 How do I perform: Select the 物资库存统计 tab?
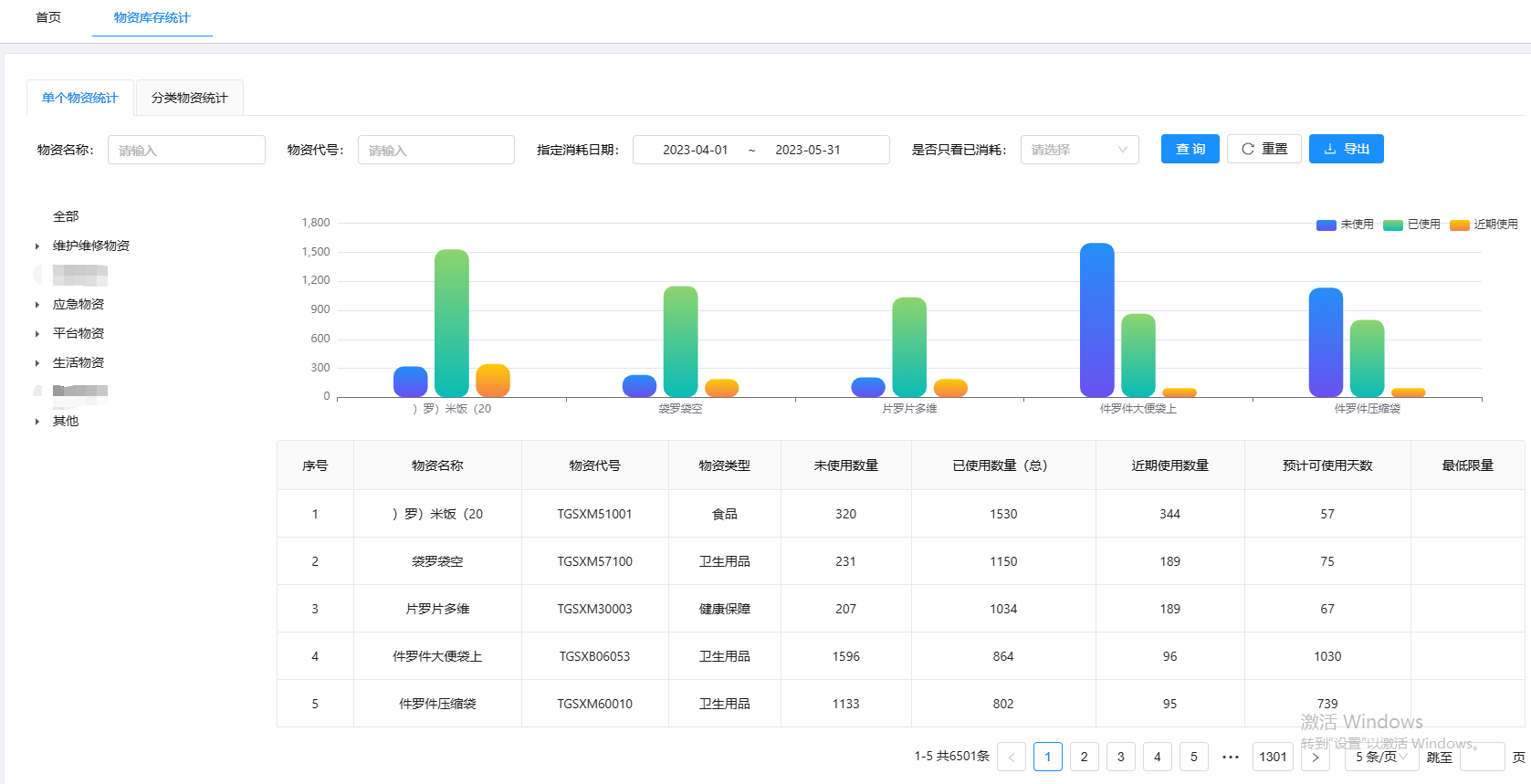[x=152, y=17]
